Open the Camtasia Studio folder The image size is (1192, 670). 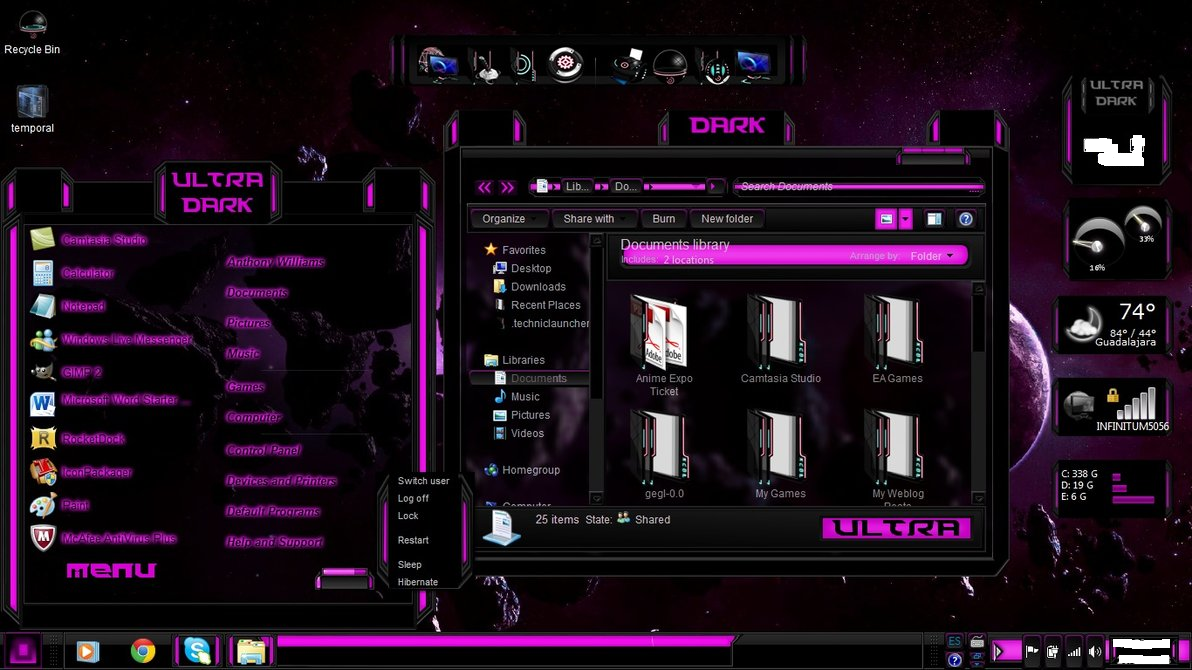781,340
